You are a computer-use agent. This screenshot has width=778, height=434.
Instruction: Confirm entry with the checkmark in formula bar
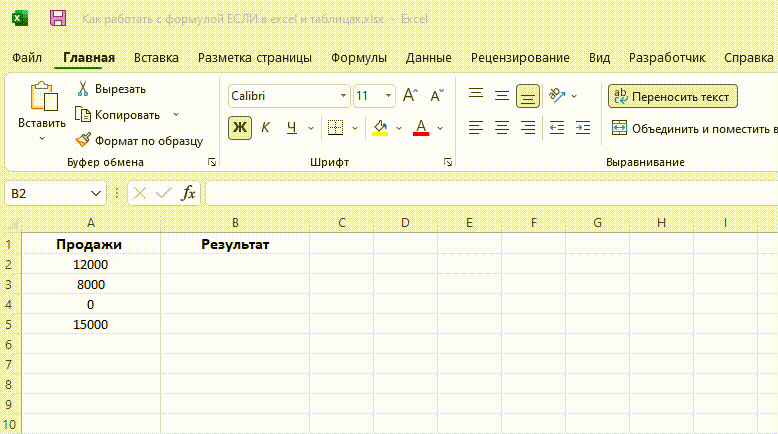pyautogui.click(x=164, y=193)
